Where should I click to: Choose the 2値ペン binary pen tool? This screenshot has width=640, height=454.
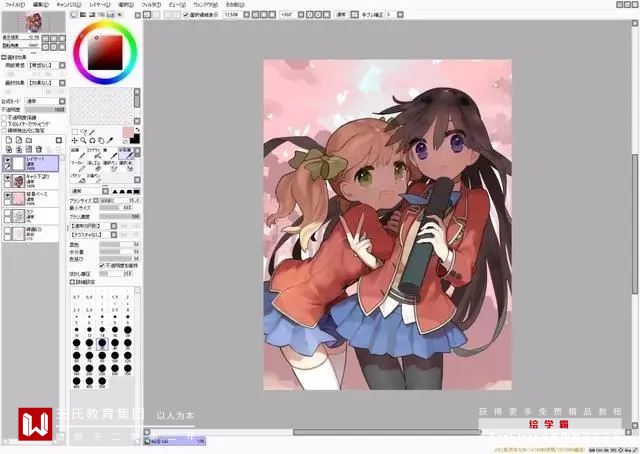pyautogui.click(x=93, y=178)
